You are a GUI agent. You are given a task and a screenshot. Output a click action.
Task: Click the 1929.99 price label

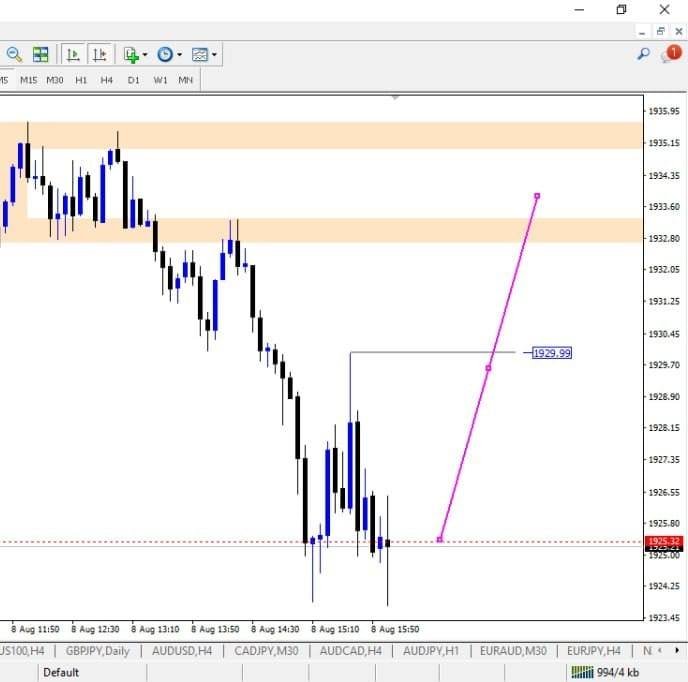552,353
